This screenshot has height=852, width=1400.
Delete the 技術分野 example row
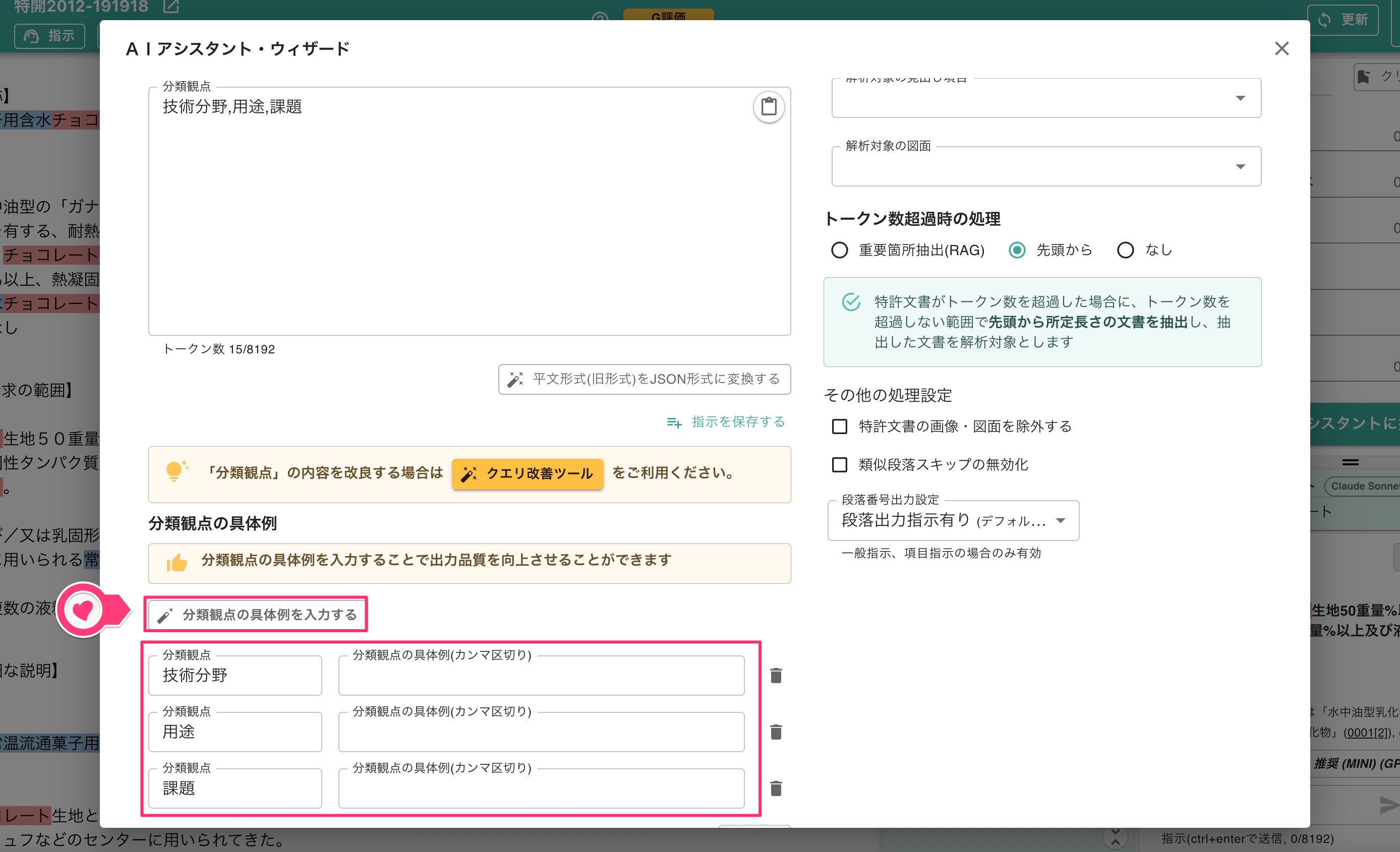[x=776, y=676]
